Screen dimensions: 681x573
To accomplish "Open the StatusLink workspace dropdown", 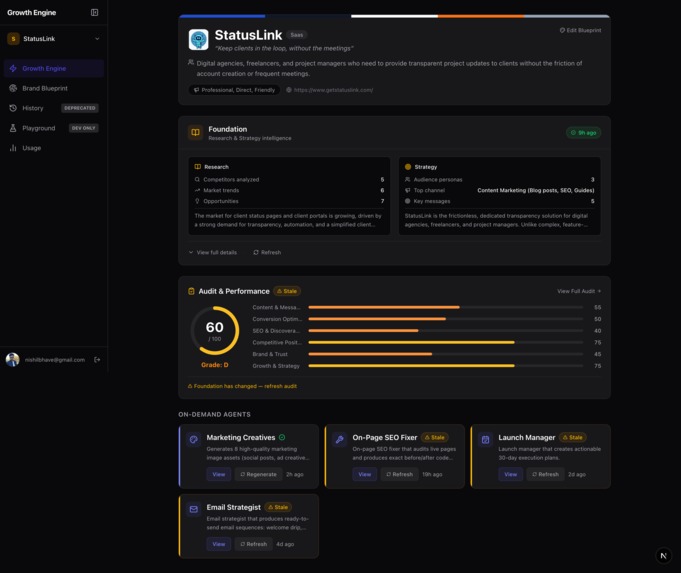I will (54, 39).
